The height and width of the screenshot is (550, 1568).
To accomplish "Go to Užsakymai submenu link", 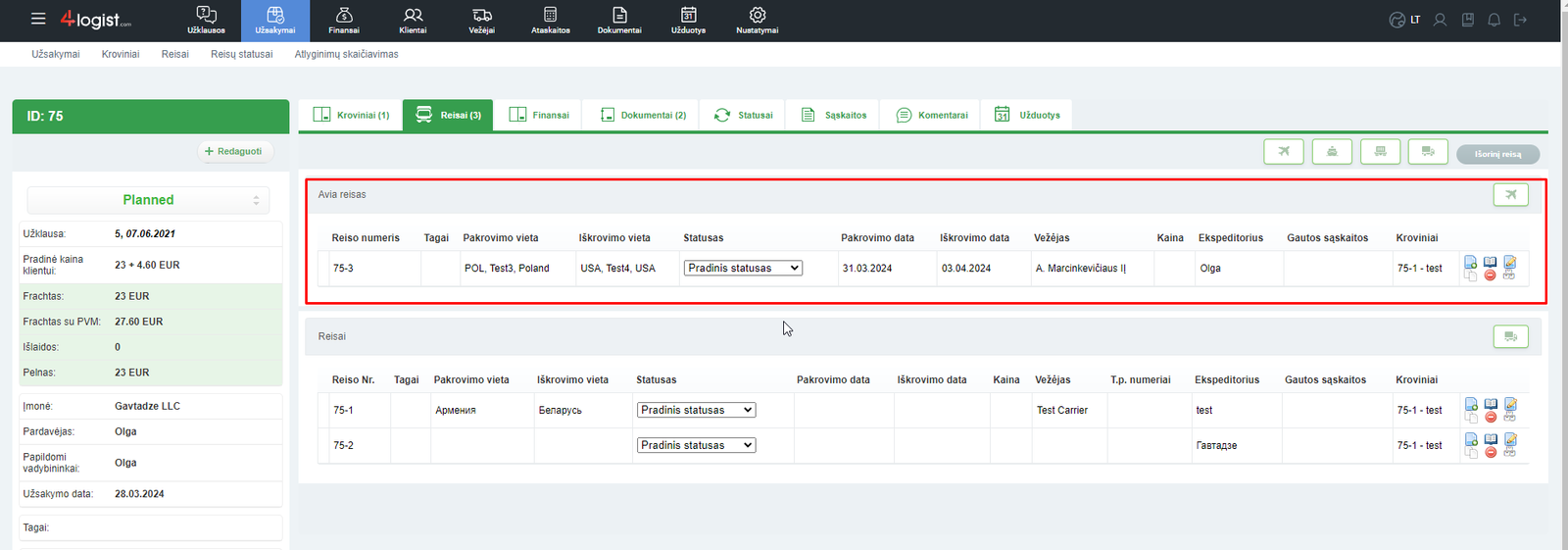I will [56, 54].
